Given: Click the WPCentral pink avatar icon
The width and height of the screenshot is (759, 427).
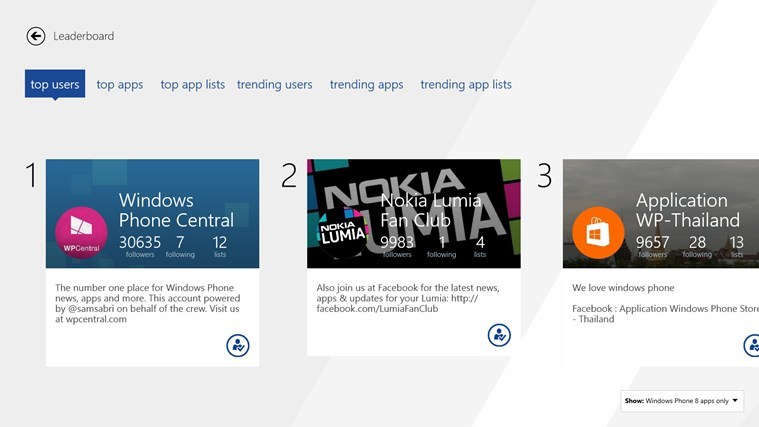Looking at the screenshot, I should 81,232.
